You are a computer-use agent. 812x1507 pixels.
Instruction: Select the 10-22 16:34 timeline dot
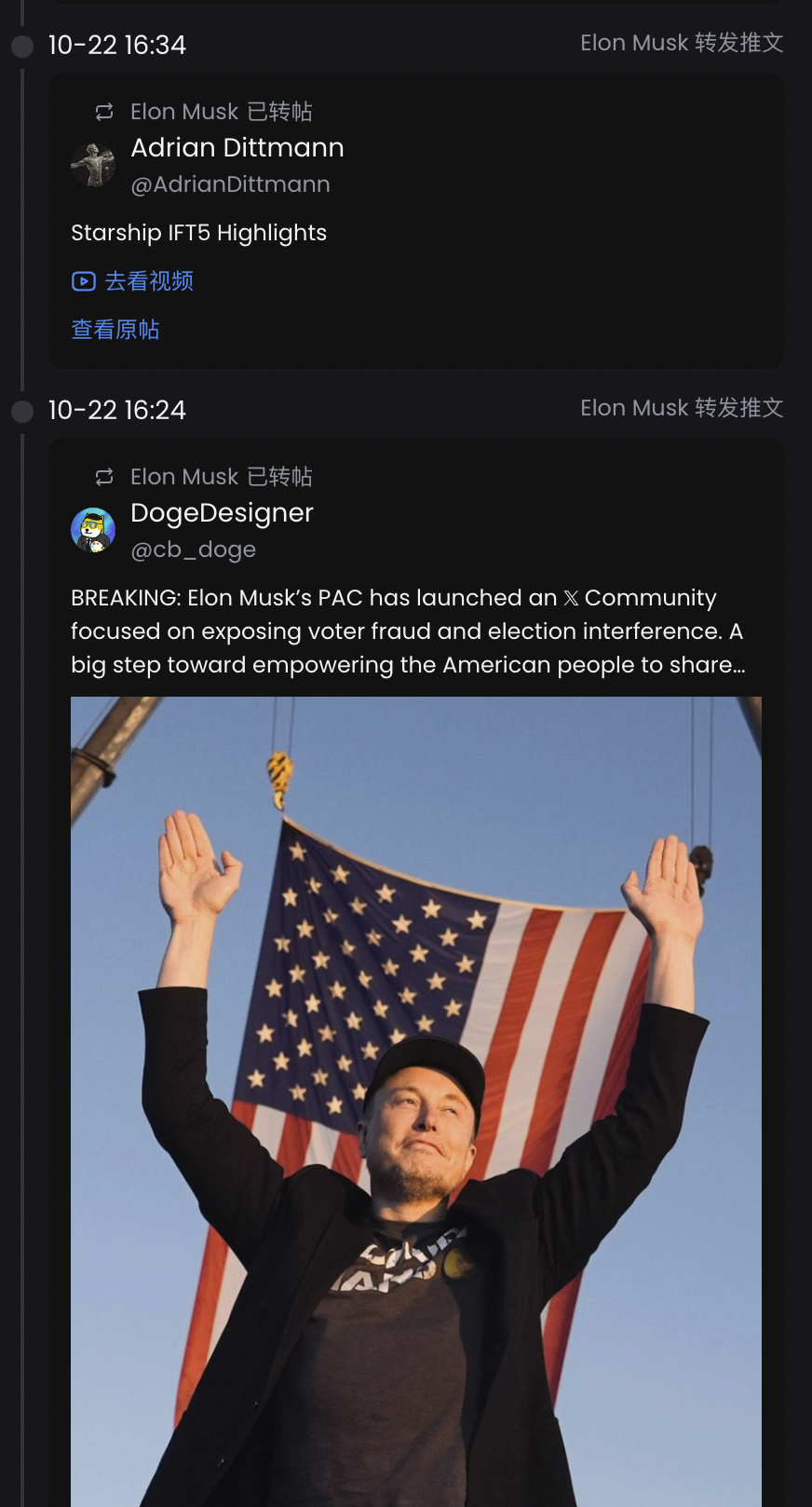(x=22, y=46)
